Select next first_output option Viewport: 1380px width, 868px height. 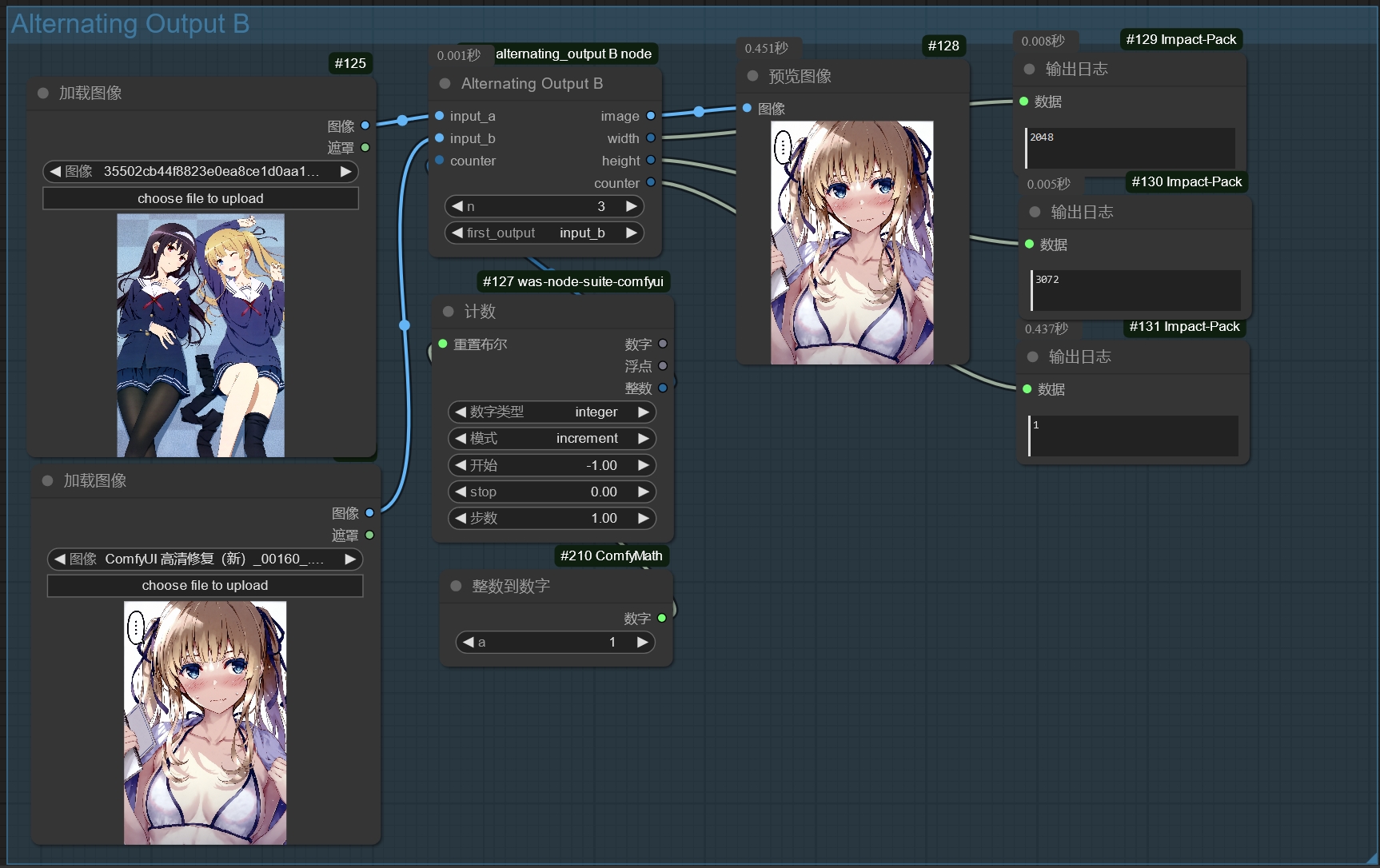pos(632,233)
